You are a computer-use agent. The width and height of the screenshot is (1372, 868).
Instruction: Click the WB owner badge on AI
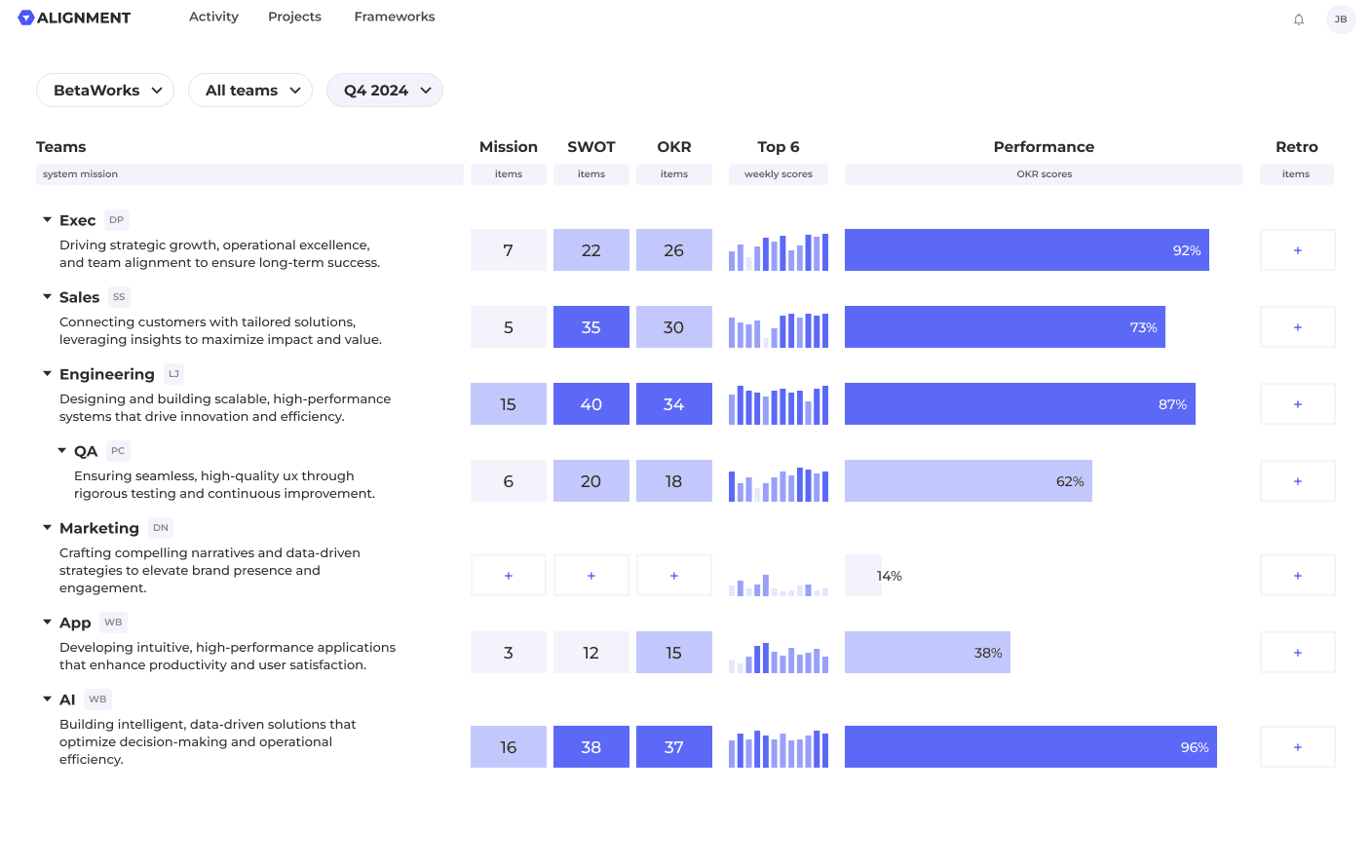(x=97, y=699)
